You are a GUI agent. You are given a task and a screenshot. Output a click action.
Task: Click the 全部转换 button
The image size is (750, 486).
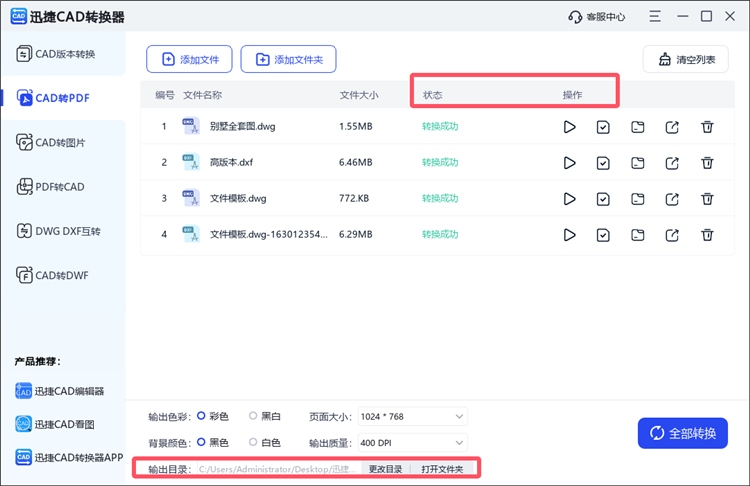(683, 433)
